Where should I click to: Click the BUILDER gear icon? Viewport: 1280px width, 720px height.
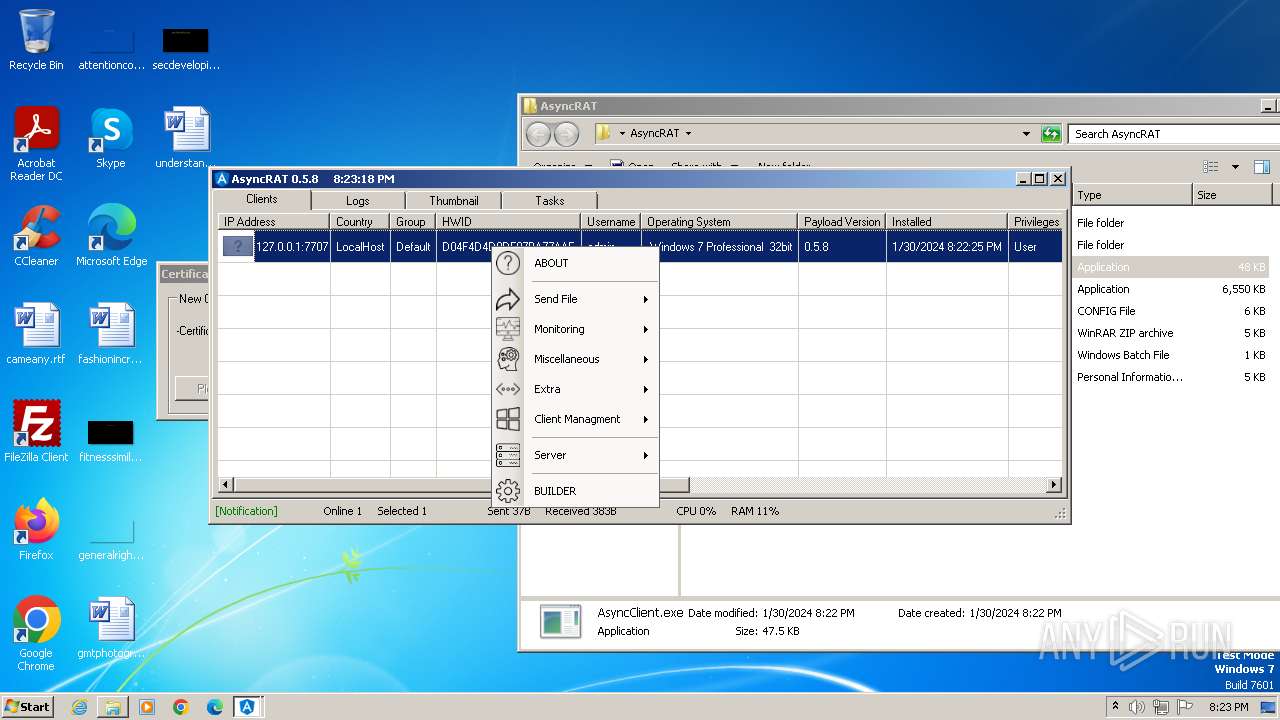point(508,491)
